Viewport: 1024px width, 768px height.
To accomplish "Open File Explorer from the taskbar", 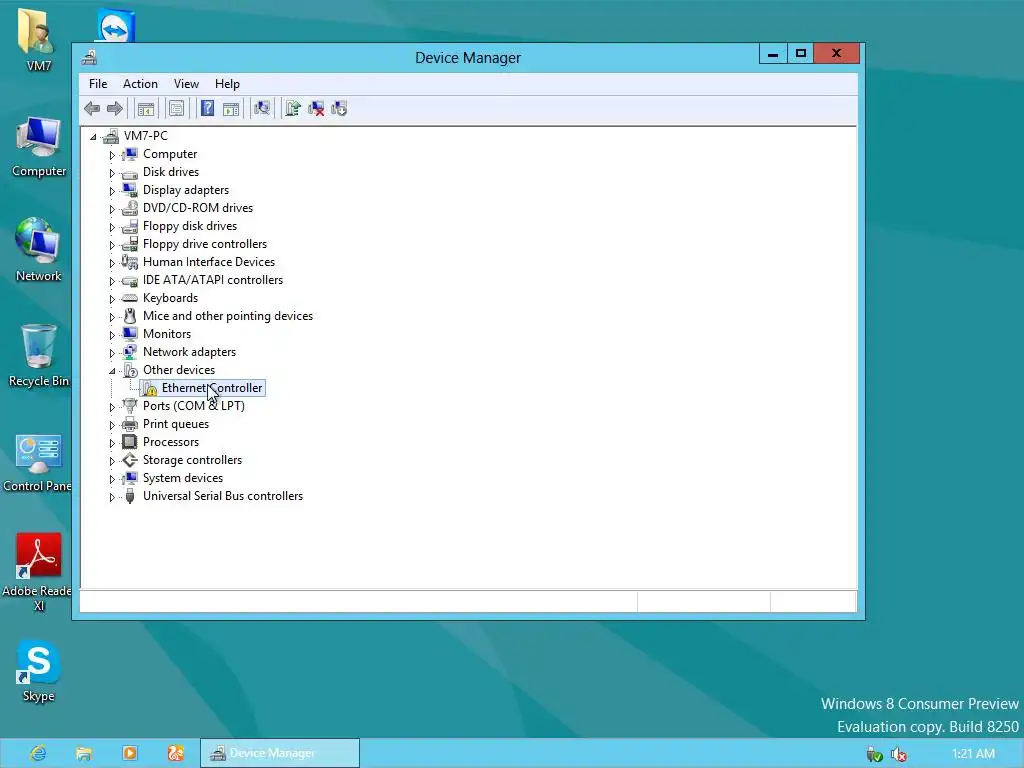I will (x=84, y=754).
